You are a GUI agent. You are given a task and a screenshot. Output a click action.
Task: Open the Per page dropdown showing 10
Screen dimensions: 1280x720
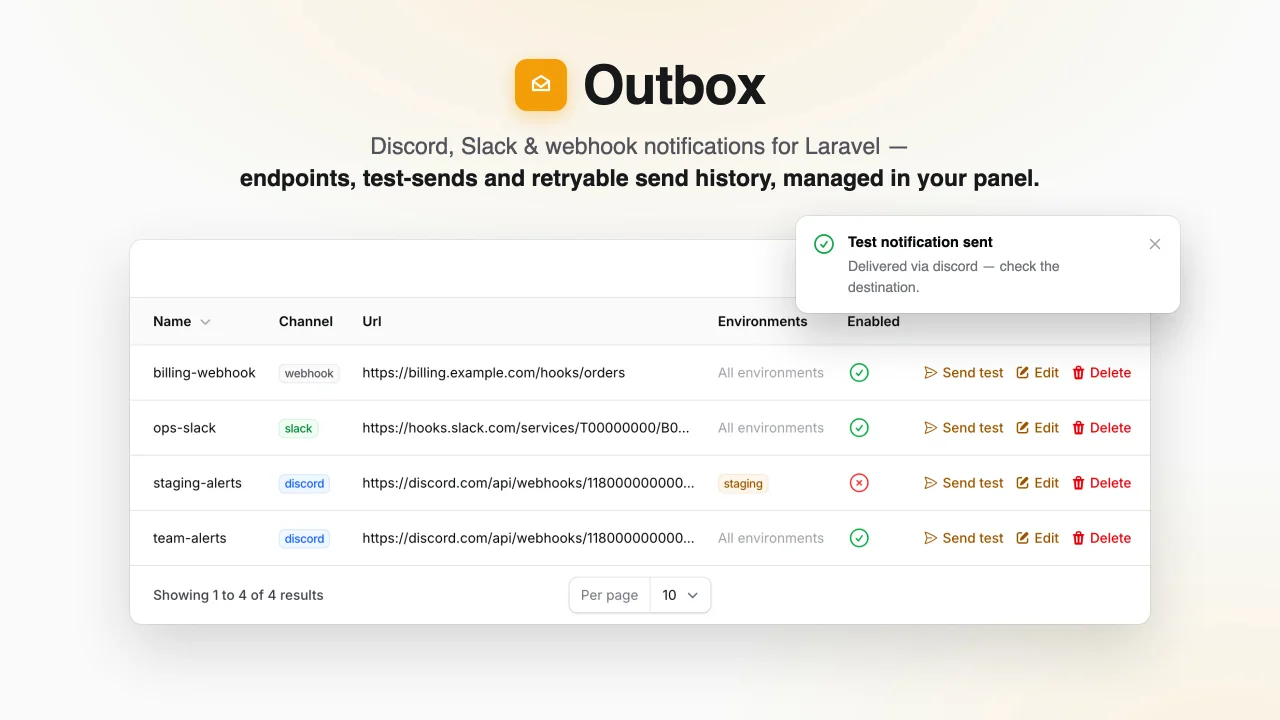(x=680, y=595)
